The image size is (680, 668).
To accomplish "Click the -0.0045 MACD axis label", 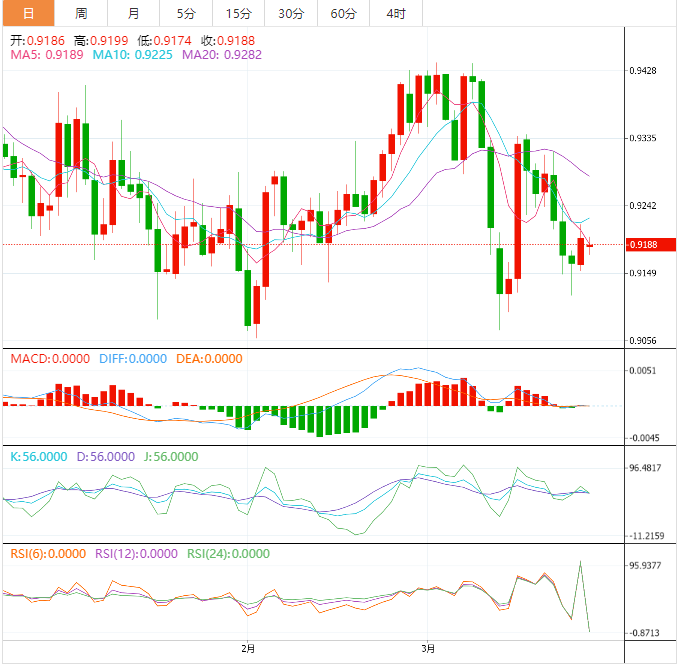I will pyautogui.click(x=644, y=438).
